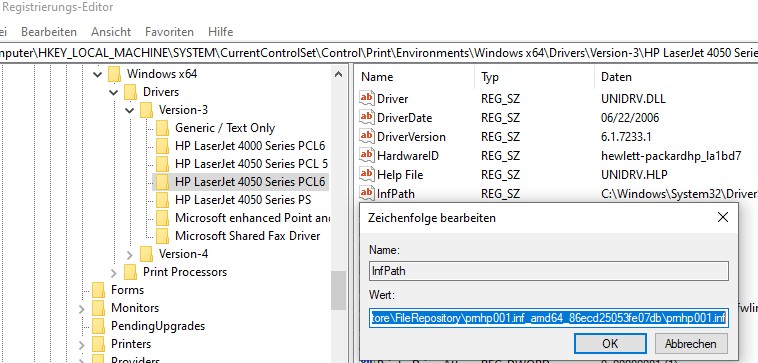Screen dimensions: 758x363
Task: Click the DriverVersion value icon
Action: point(367,137)
